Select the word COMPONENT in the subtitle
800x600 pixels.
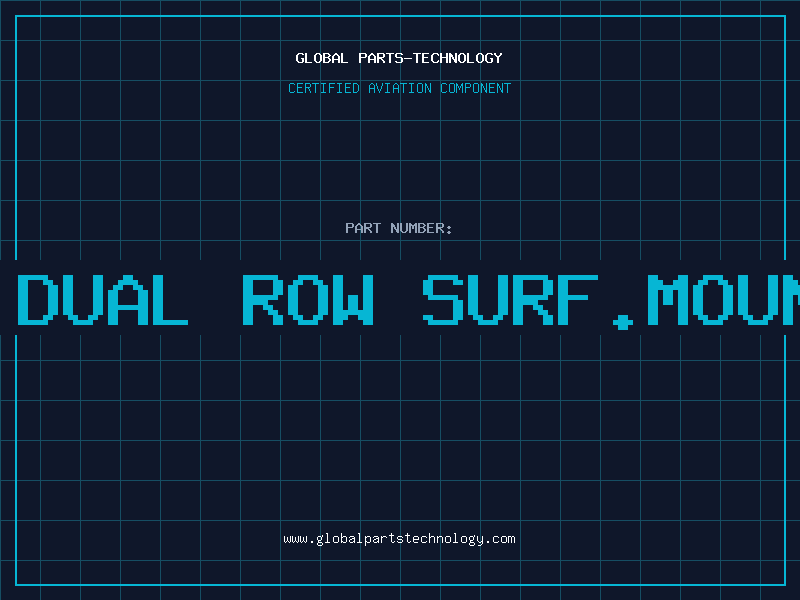pos(476,89)
